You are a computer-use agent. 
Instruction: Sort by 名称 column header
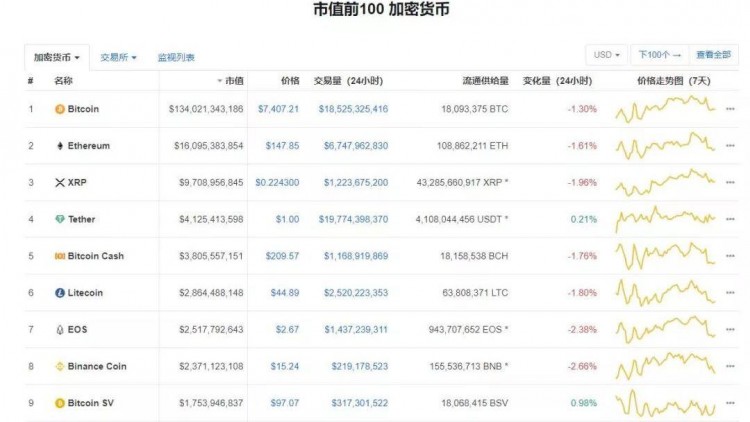pos(63,81)
